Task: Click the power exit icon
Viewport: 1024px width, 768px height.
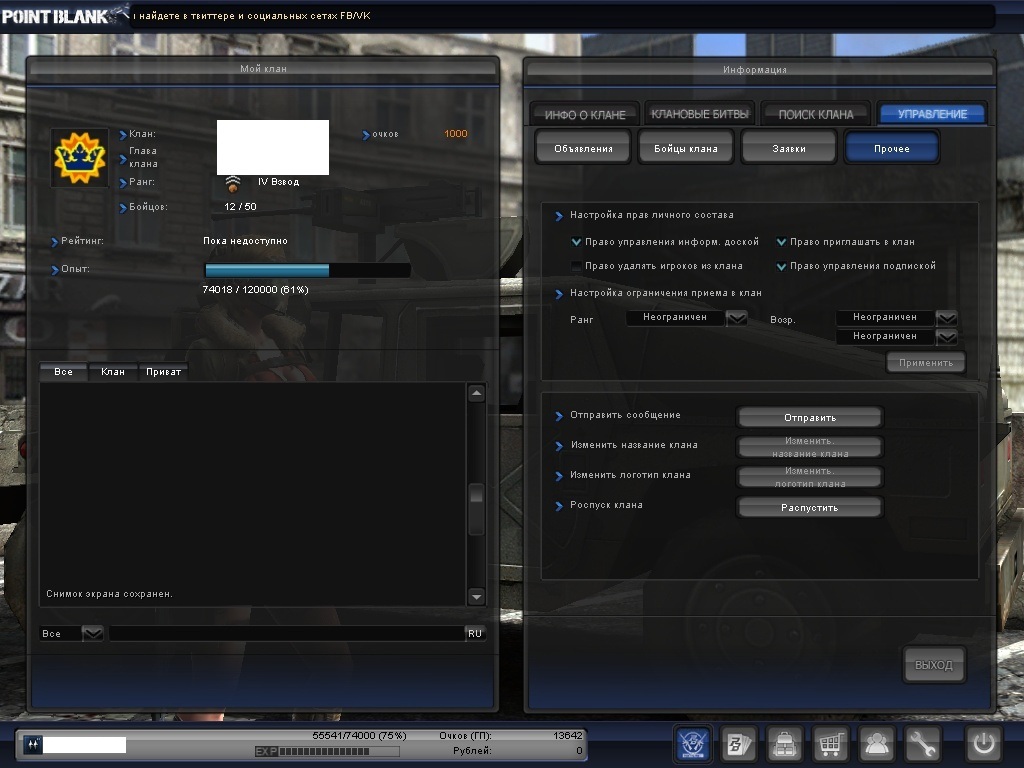Action: [x=984, y=744]
